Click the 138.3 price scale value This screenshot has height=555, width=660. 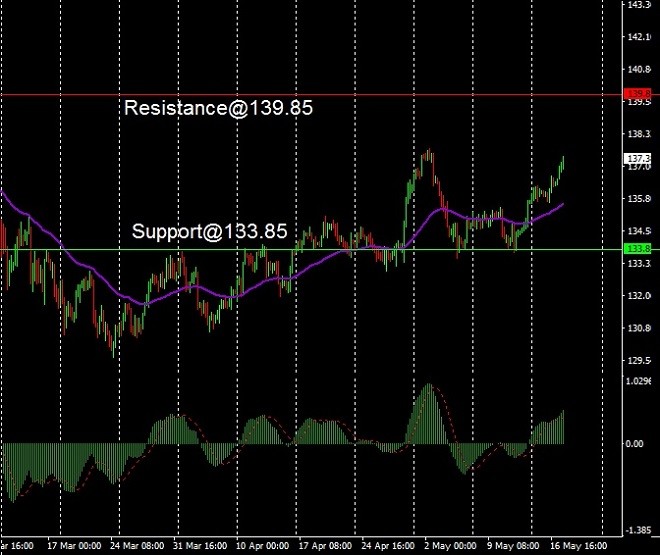coord(639,134)
